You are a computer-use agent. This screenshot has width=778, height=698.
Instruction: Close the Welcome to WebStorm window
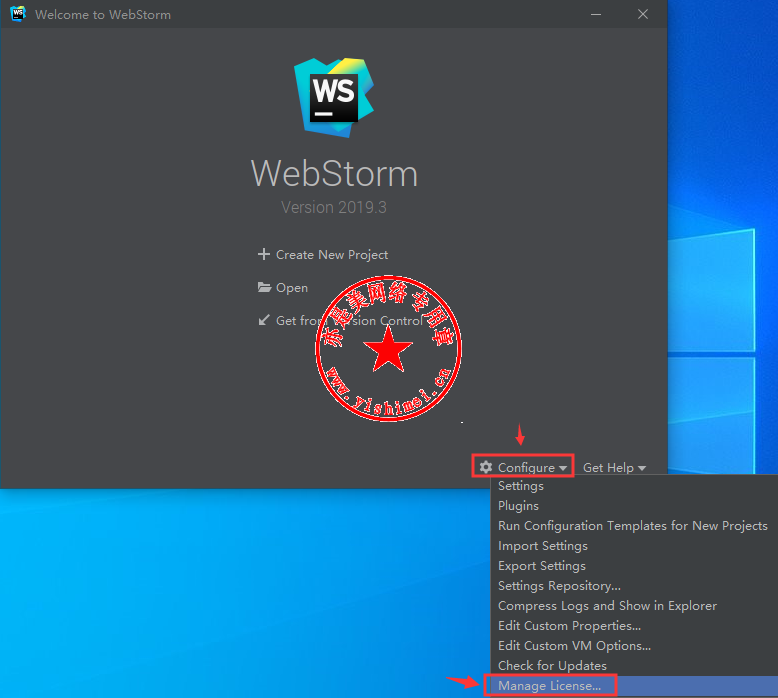tap(643, 14)
